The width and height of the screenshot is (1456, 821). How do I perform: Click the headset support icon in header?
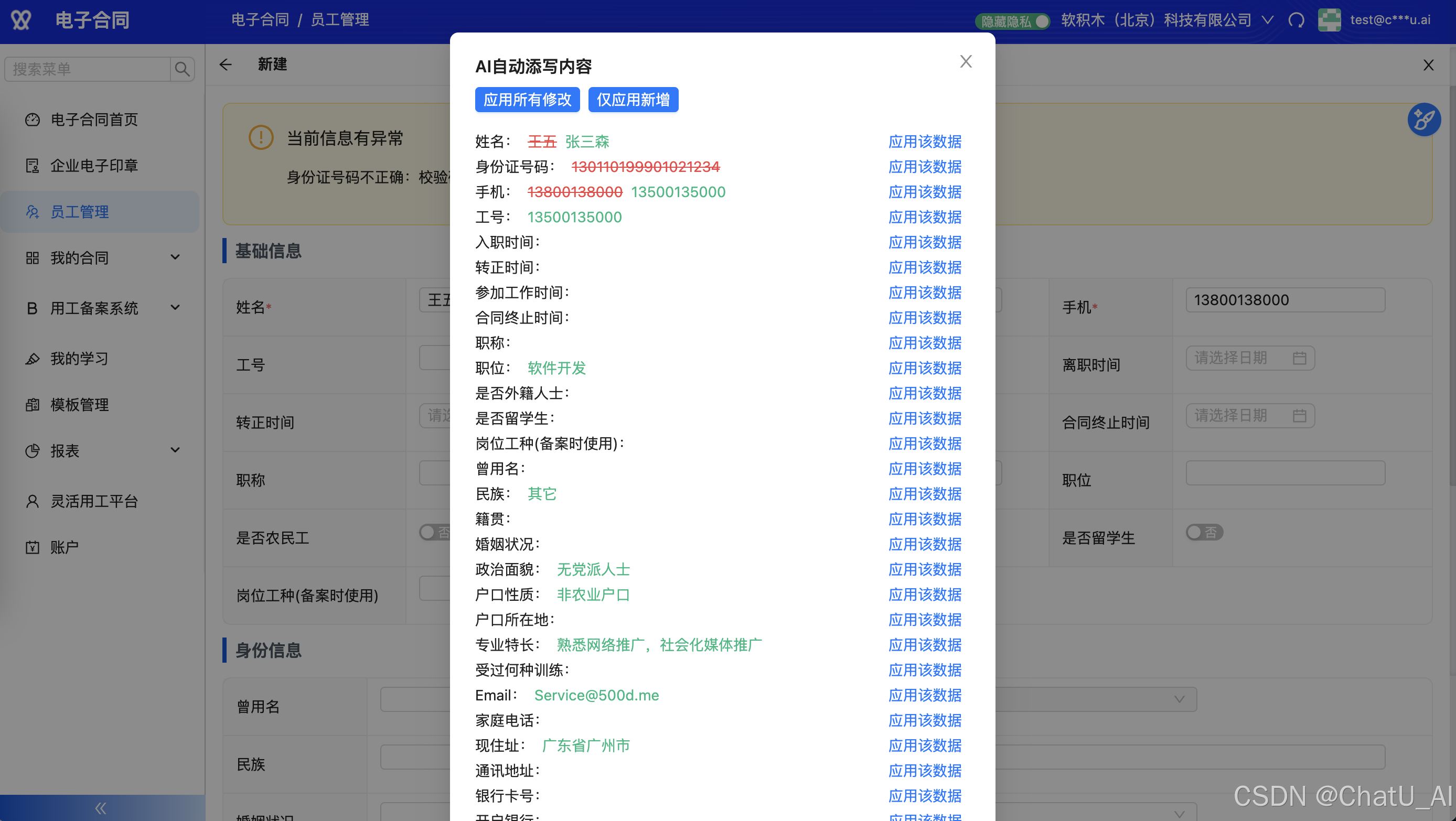pyautogui.click(x=1296, y=20)
